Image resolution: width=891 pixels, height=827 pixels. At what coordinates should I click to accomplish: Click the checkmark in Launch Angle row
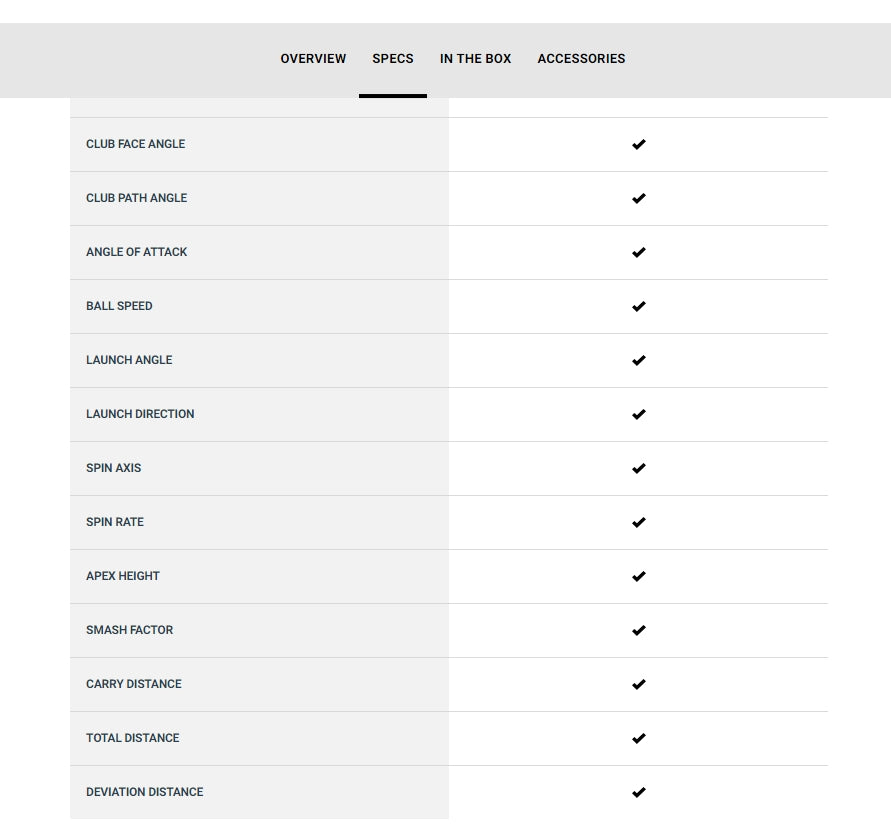pos(639,360)
